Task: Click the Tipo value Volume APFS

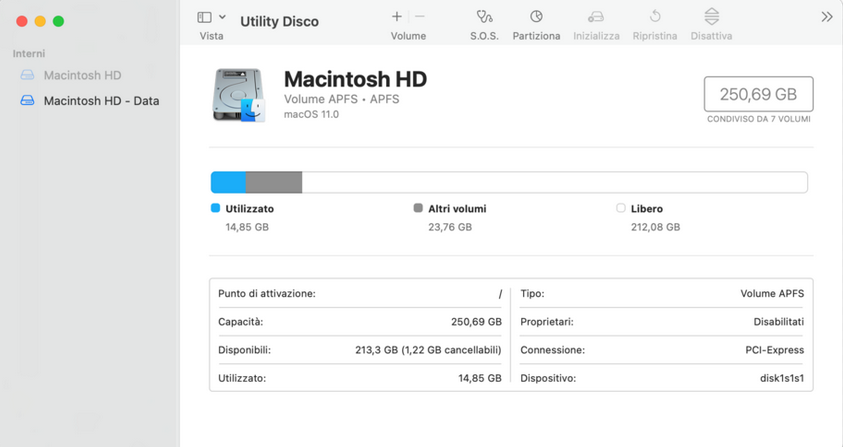Action: 772,294
